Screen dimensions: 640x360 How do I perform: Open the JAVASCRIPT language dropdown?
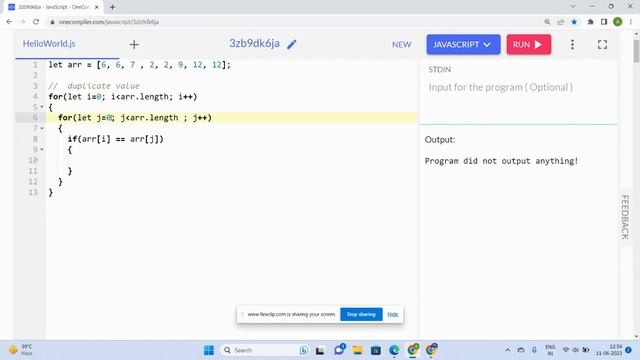pos(463,44)
